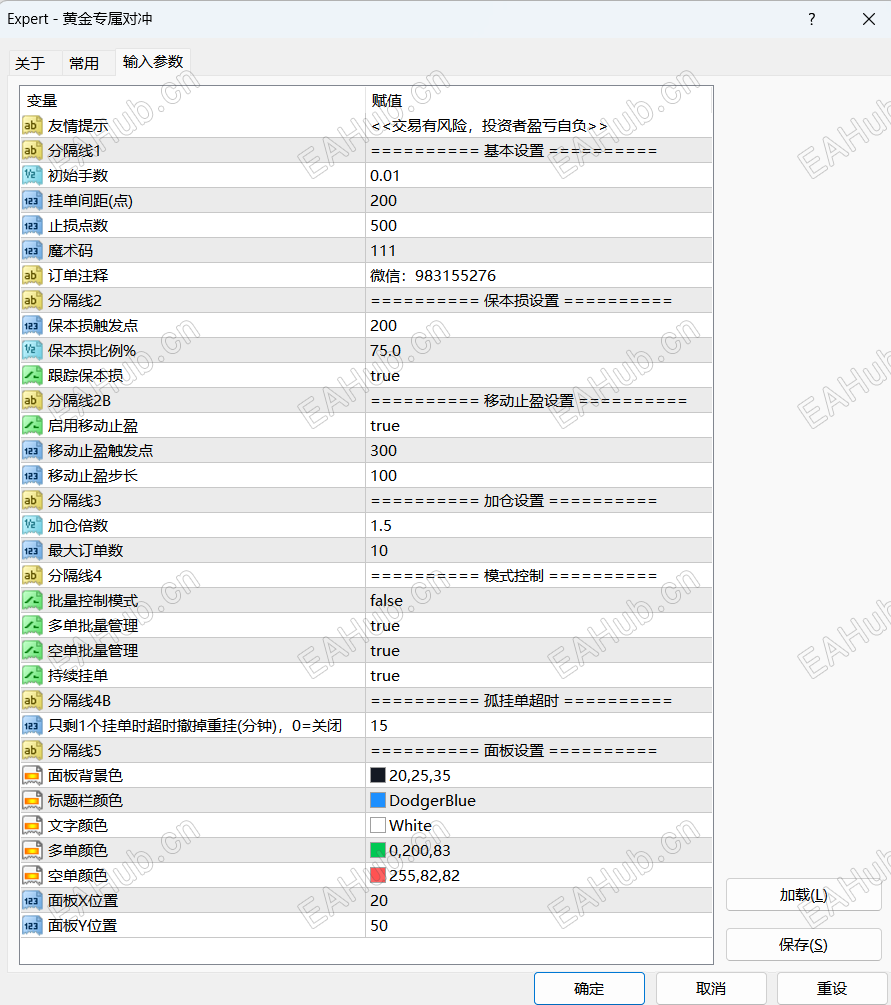
Task: Click the 保存(S) button
Action: click(803, 944)
